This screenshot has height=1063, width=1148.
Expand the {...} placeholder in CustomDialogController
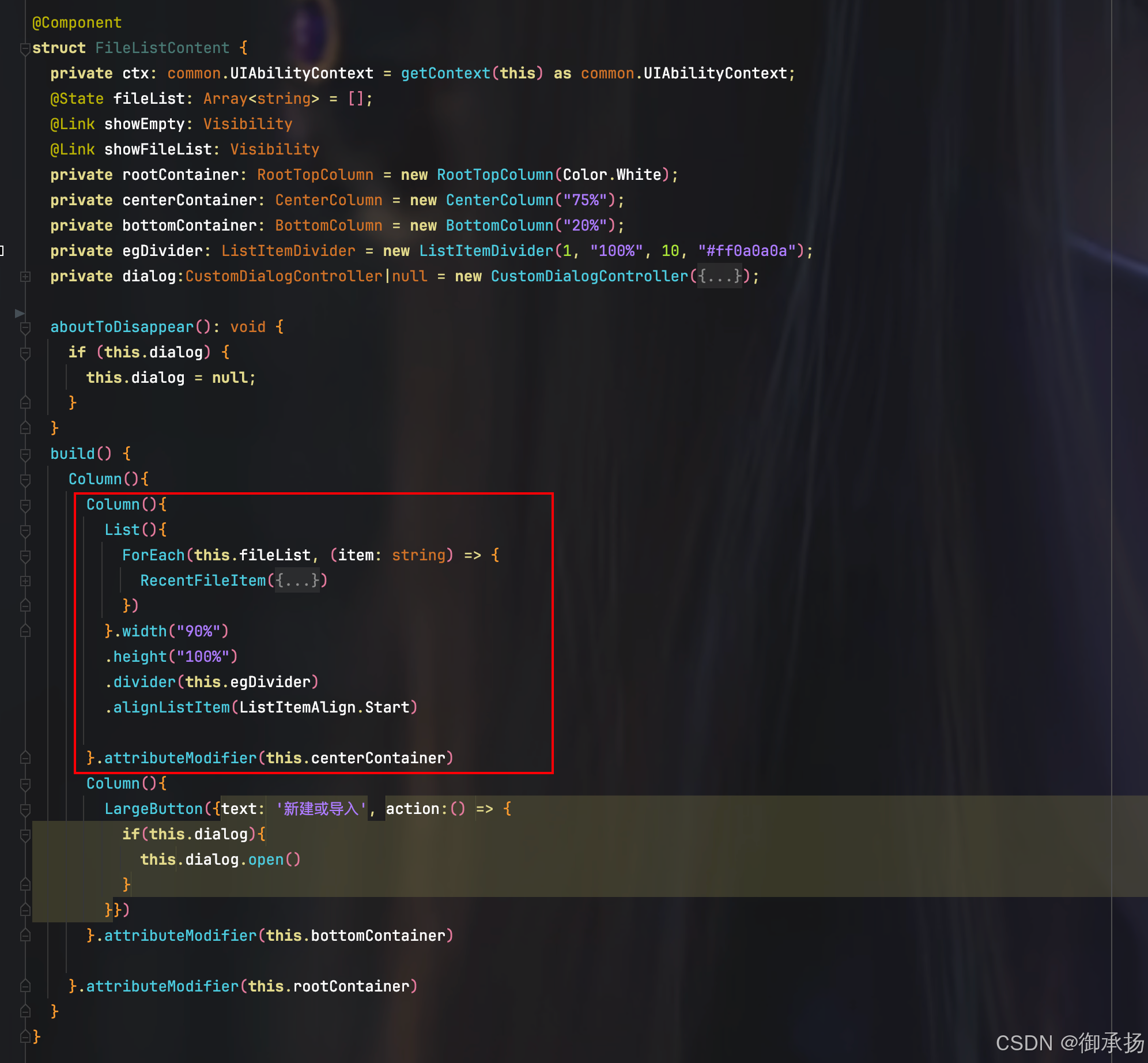720,277
